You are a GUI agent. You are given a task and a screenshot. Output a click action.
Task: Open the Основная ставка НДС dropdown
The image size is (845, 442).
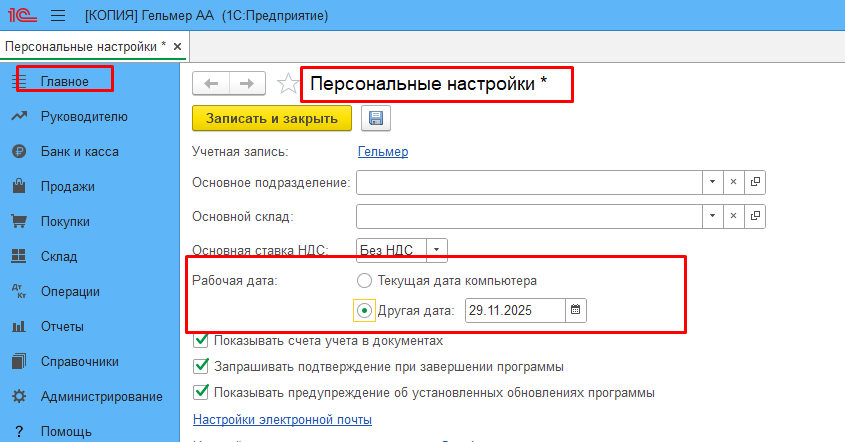(438, 248)
